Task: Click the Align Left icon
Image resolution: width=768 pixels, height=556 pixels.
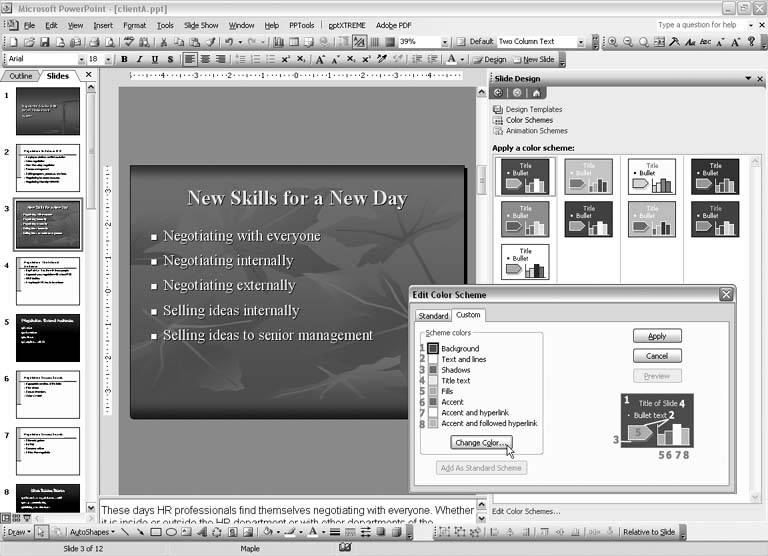Action: 189,60
